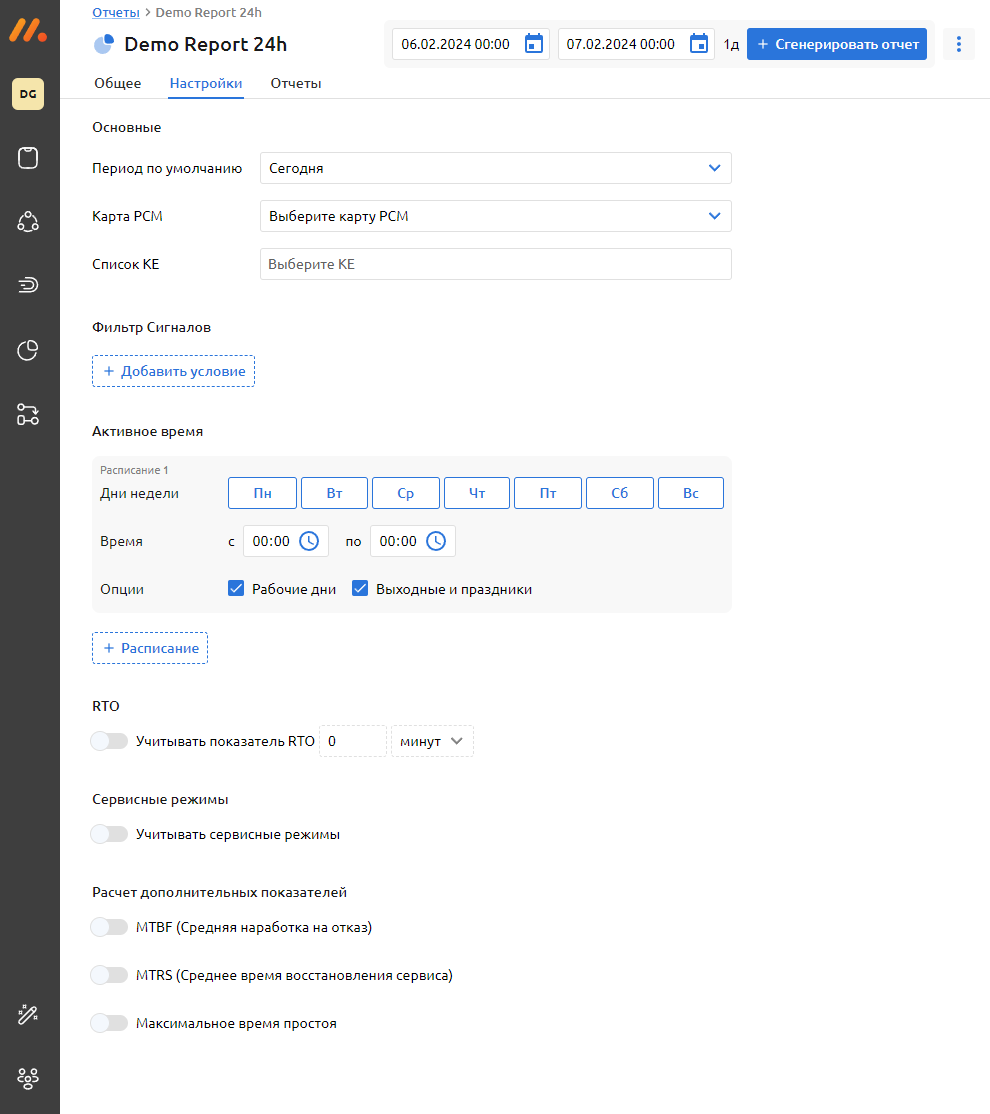Screen dimensions: 990x1114
Task: Click the Список КЕ input field
Action: pos(495,264)
